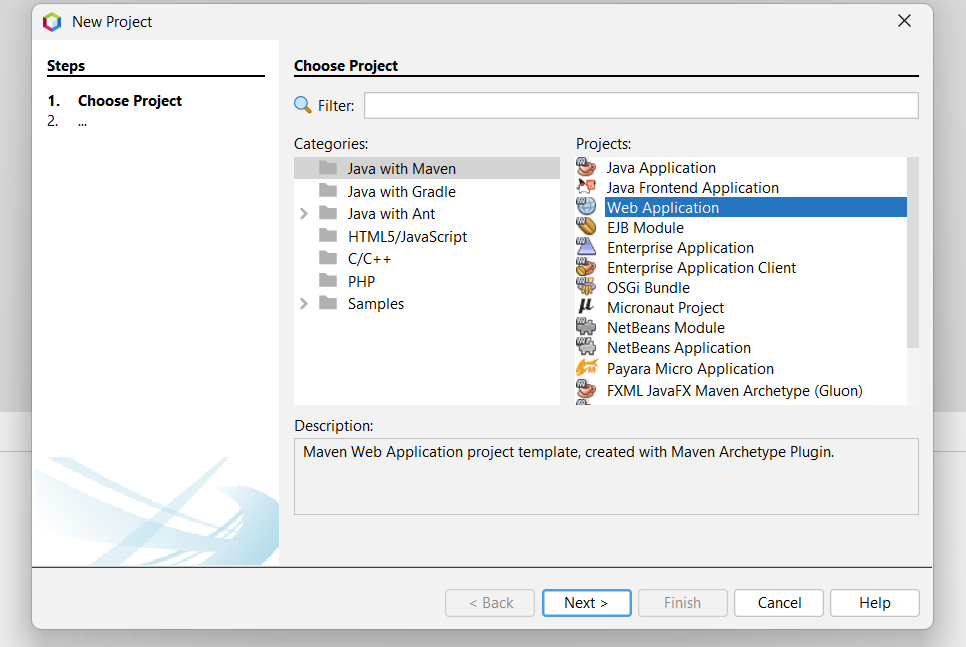966x647 pixels.
Task: Expand the Samples category
Action: click(x=304, y=304)
